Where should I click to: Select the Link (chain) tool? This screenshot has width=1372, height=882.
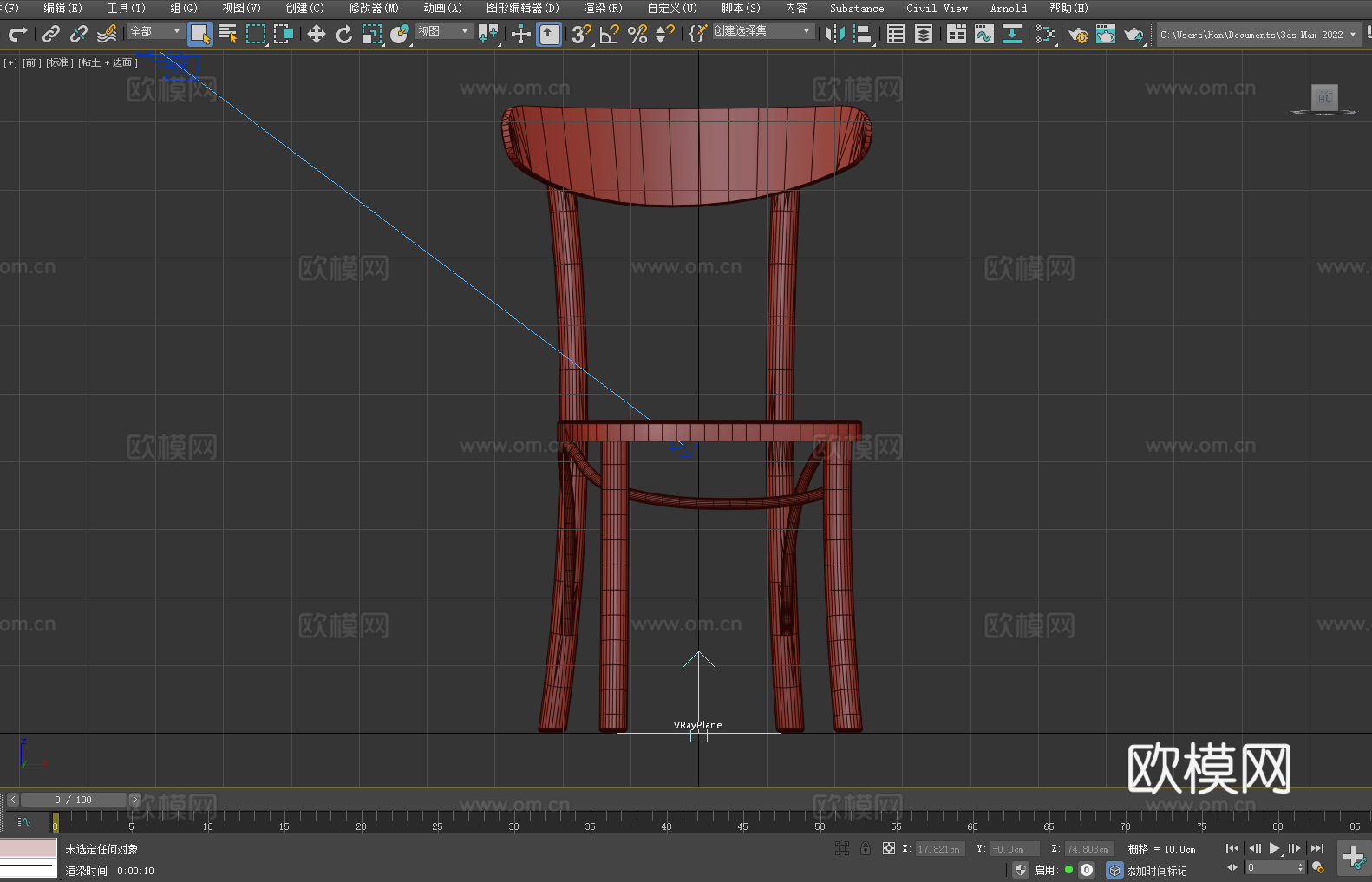pyautogui.click(x=51, y=34)
